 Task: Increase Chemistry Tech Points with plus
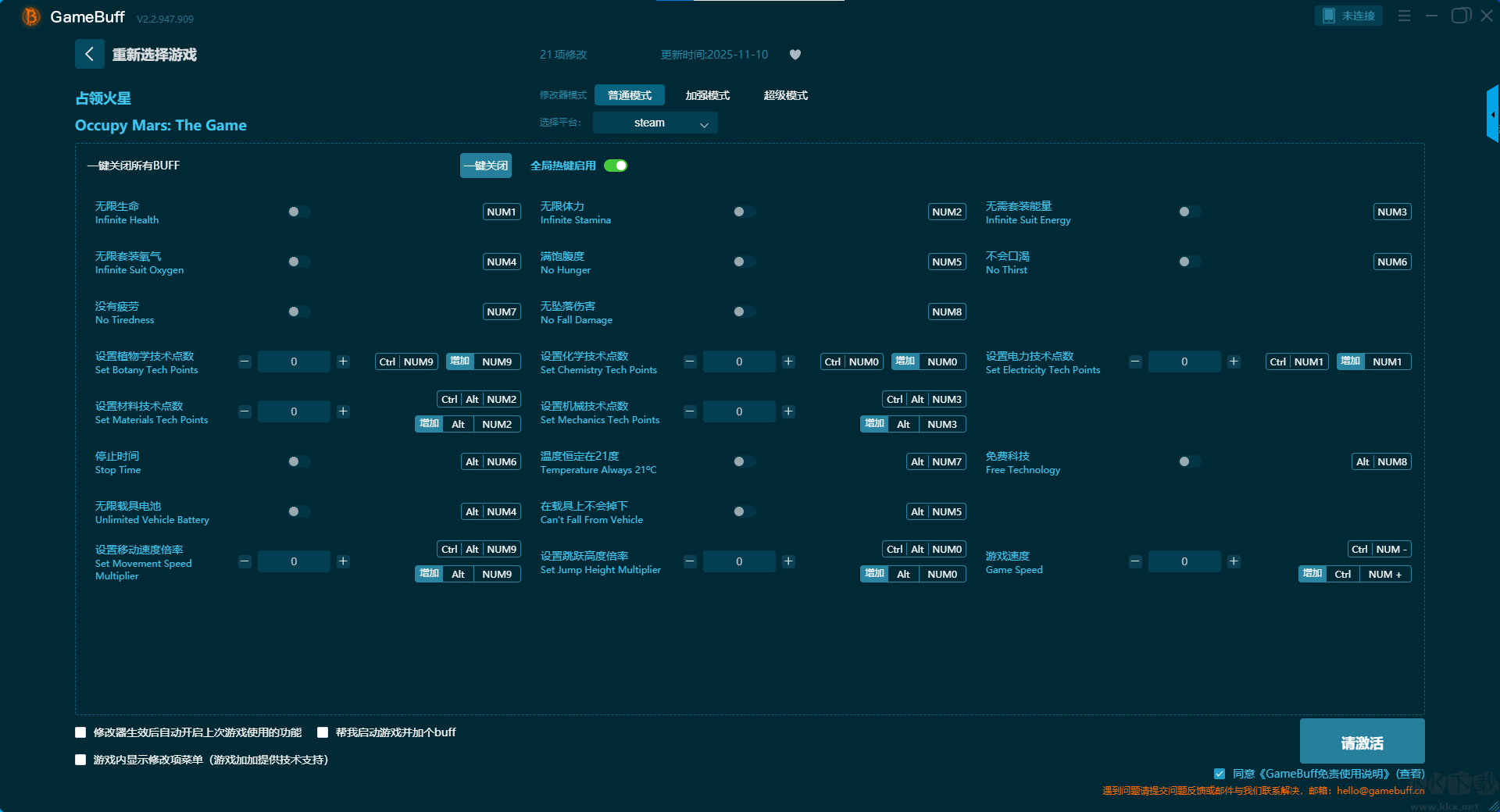coord(788,361)
